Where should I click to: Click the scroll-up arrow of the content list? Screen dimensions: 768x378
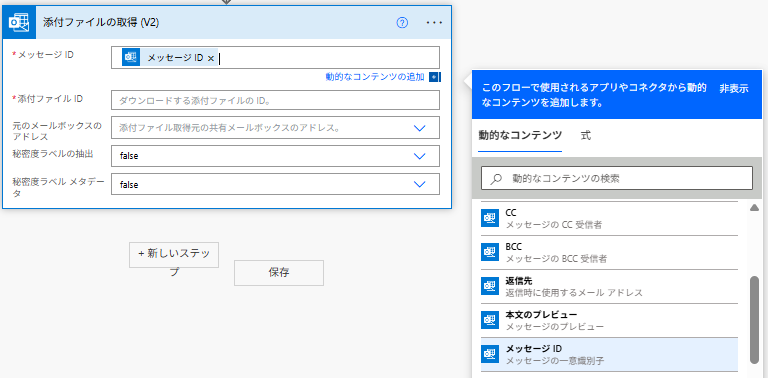(x=754, y=208)
